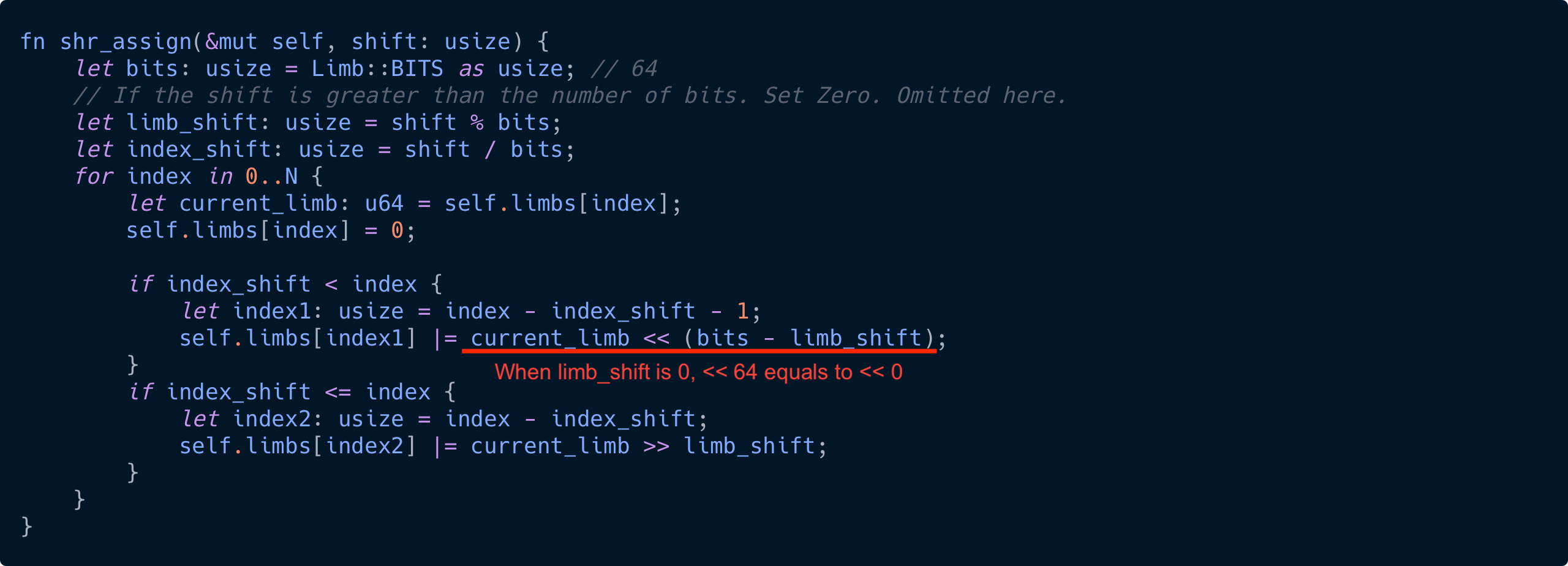Click the limb_shift variable declaration
Image resolution: width=1568 pixels, height=566 pixels.
tap(192, 123)
